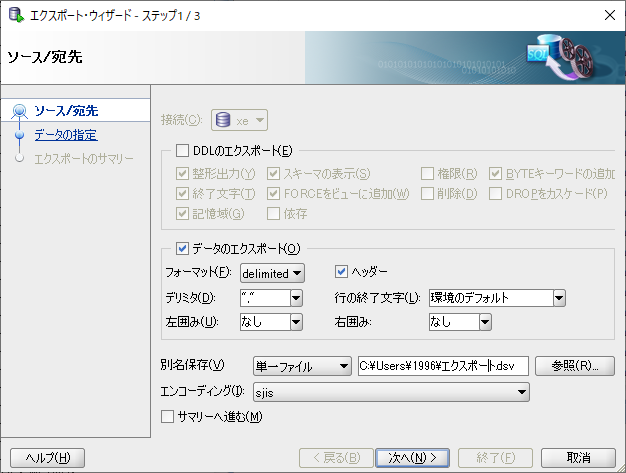Click the 取消 cancel button

(578, 458)
